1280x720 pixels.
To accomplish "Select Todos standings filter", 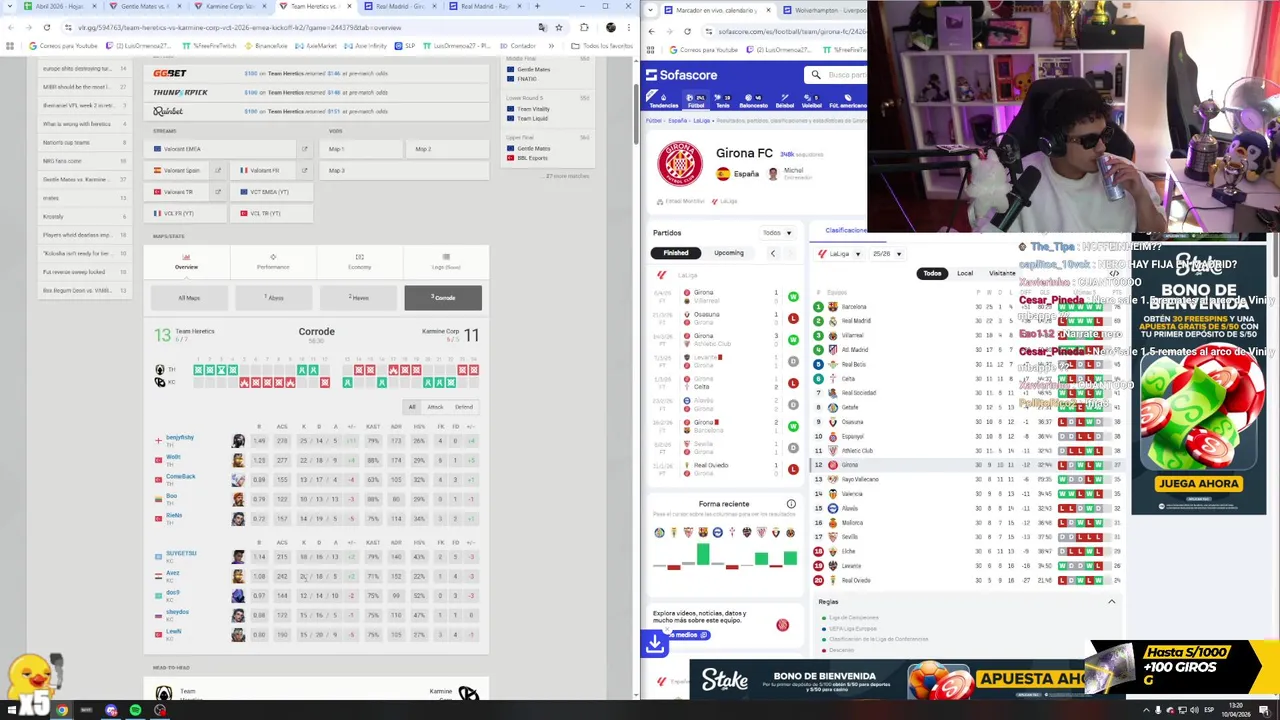I will coord(932,273).
